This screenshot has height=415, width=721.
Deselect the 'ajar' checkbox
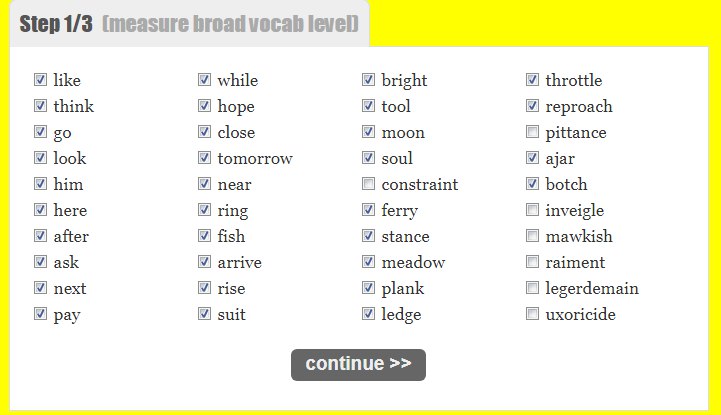tap(533, 158)
